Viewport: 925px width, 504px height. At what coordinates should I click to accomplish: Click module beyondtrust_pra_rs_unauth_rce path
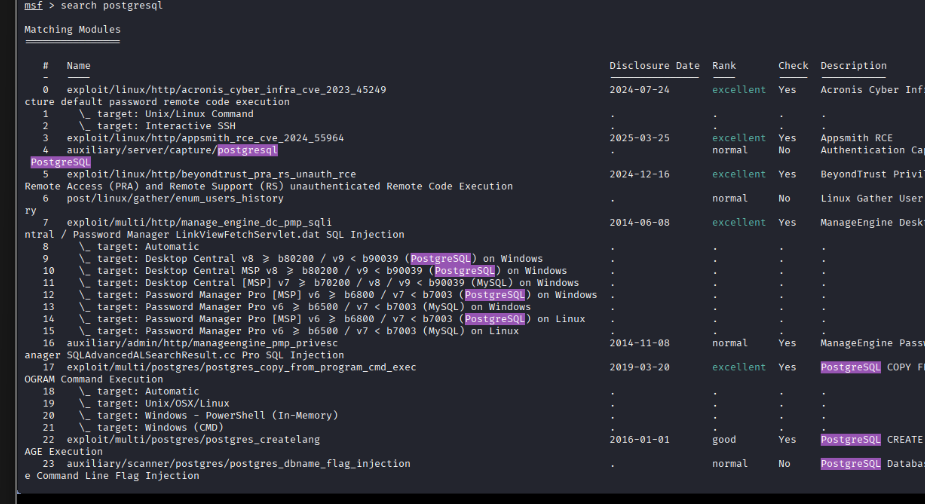click(x=211, y=174)
